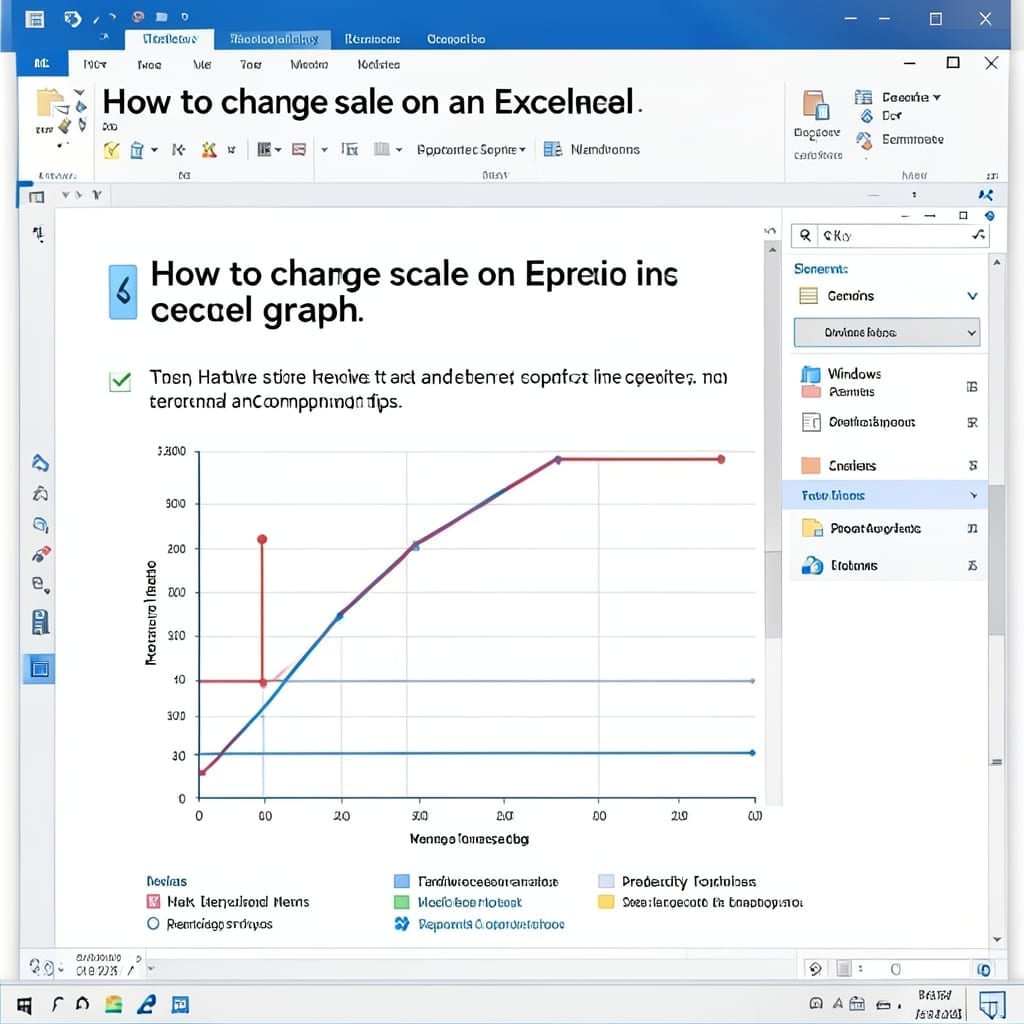Click the blue diamond icon in the side panel header

(990, 216)
